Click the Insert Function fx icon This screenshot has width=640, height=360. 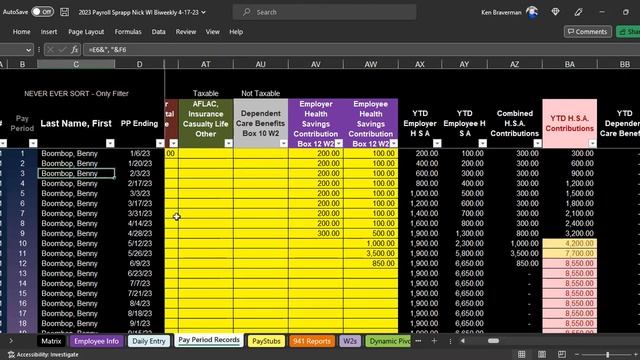click(x=74, y=50)
